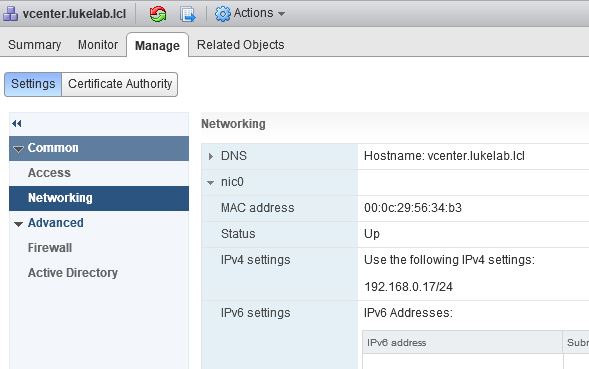
Task: Collapse the sidebar with double-arrow icon
Action: coord(17,123)
